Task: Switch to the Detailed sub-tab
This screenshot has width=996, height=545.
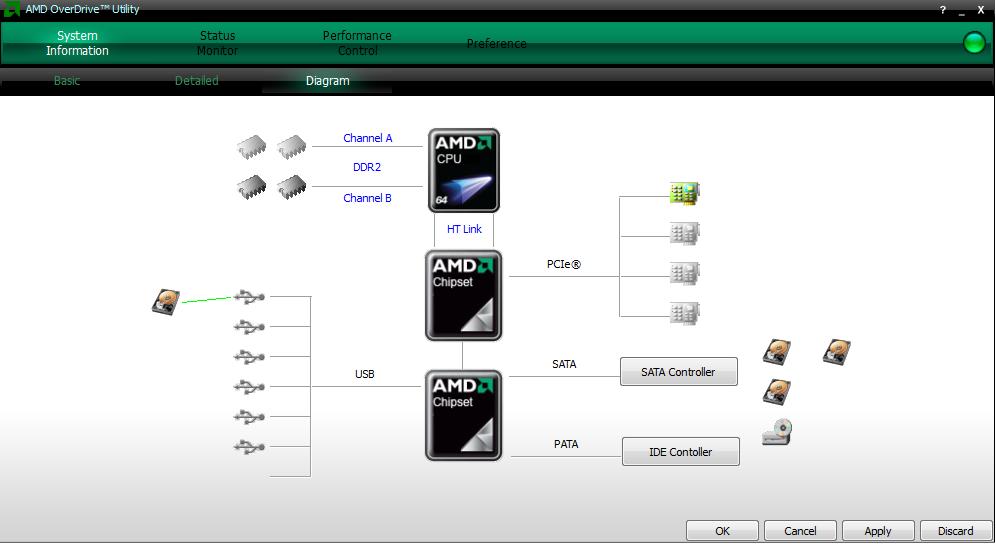Action: [196, 81]
